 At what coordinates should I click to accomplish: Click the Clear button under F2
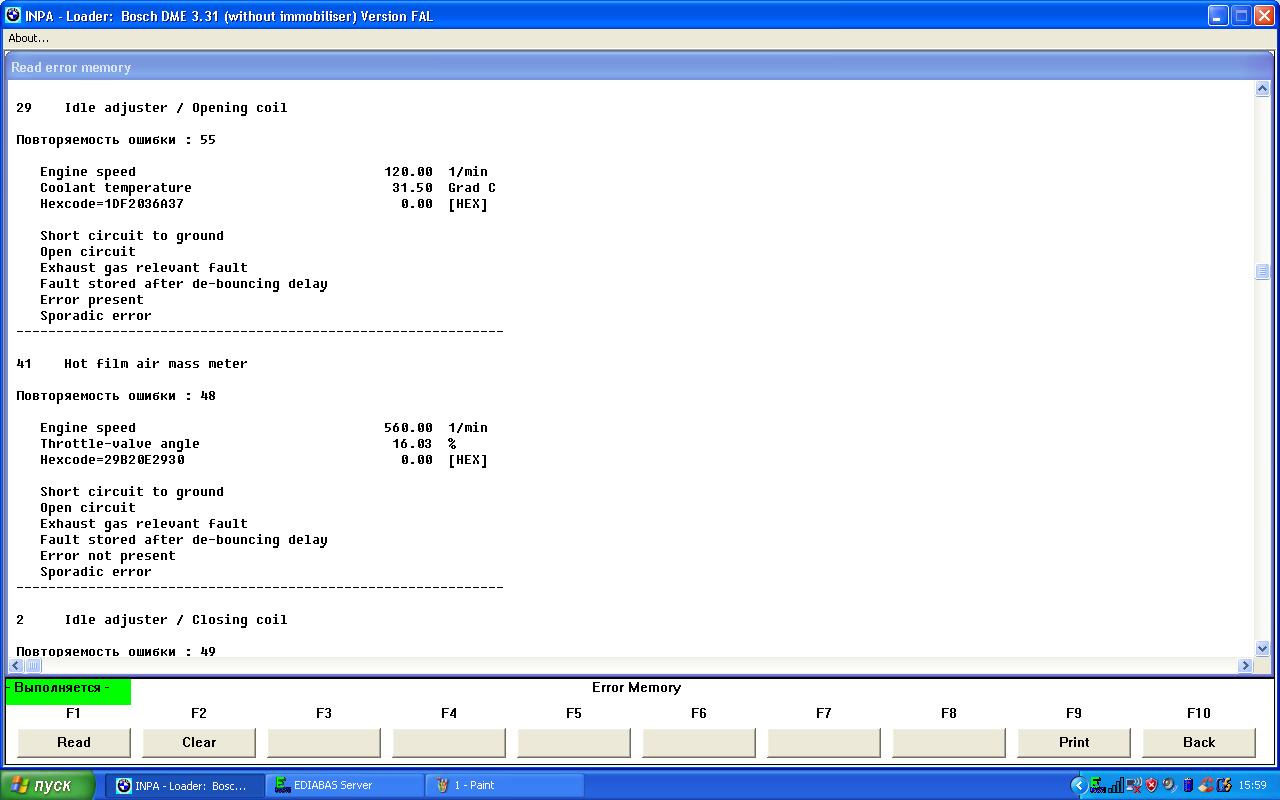[x=199, y=742]
